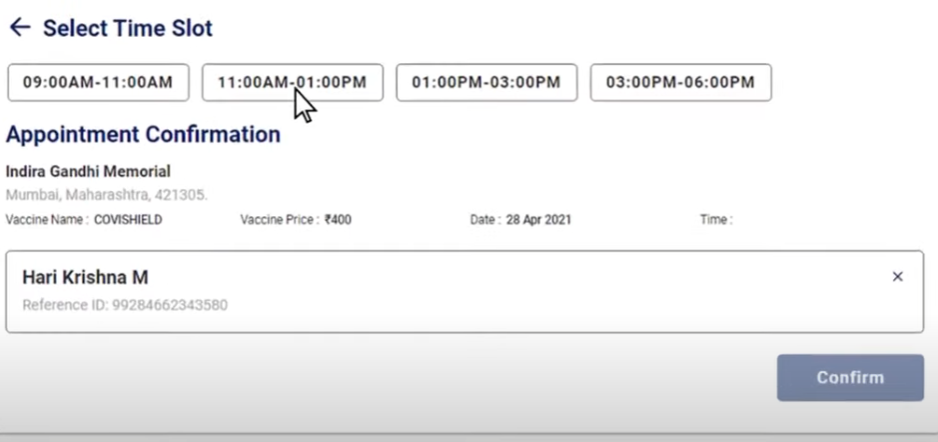Remove Hari Krishna M with the X icon
The image size is (938, 442).
tap(897, 277)
